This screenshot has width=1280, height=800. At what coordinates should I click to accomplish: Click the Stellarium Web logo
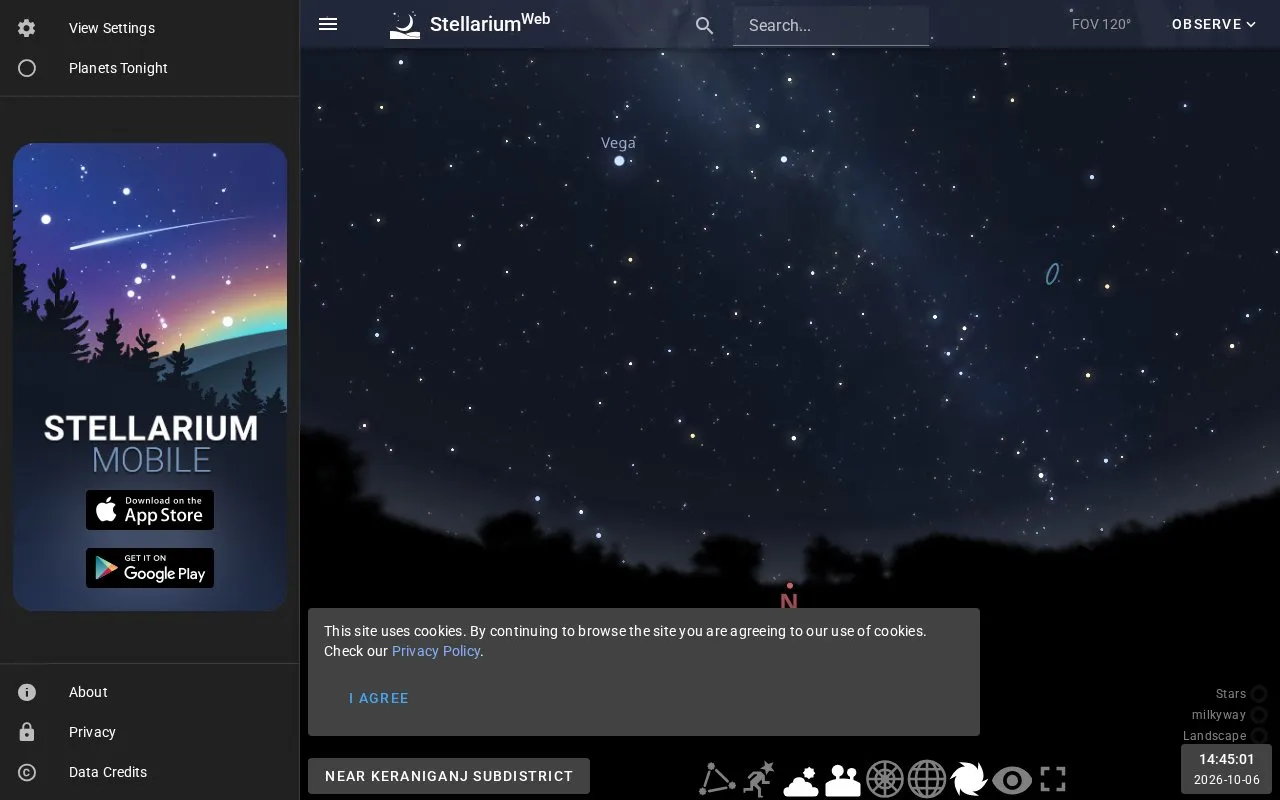click(469, 24)
